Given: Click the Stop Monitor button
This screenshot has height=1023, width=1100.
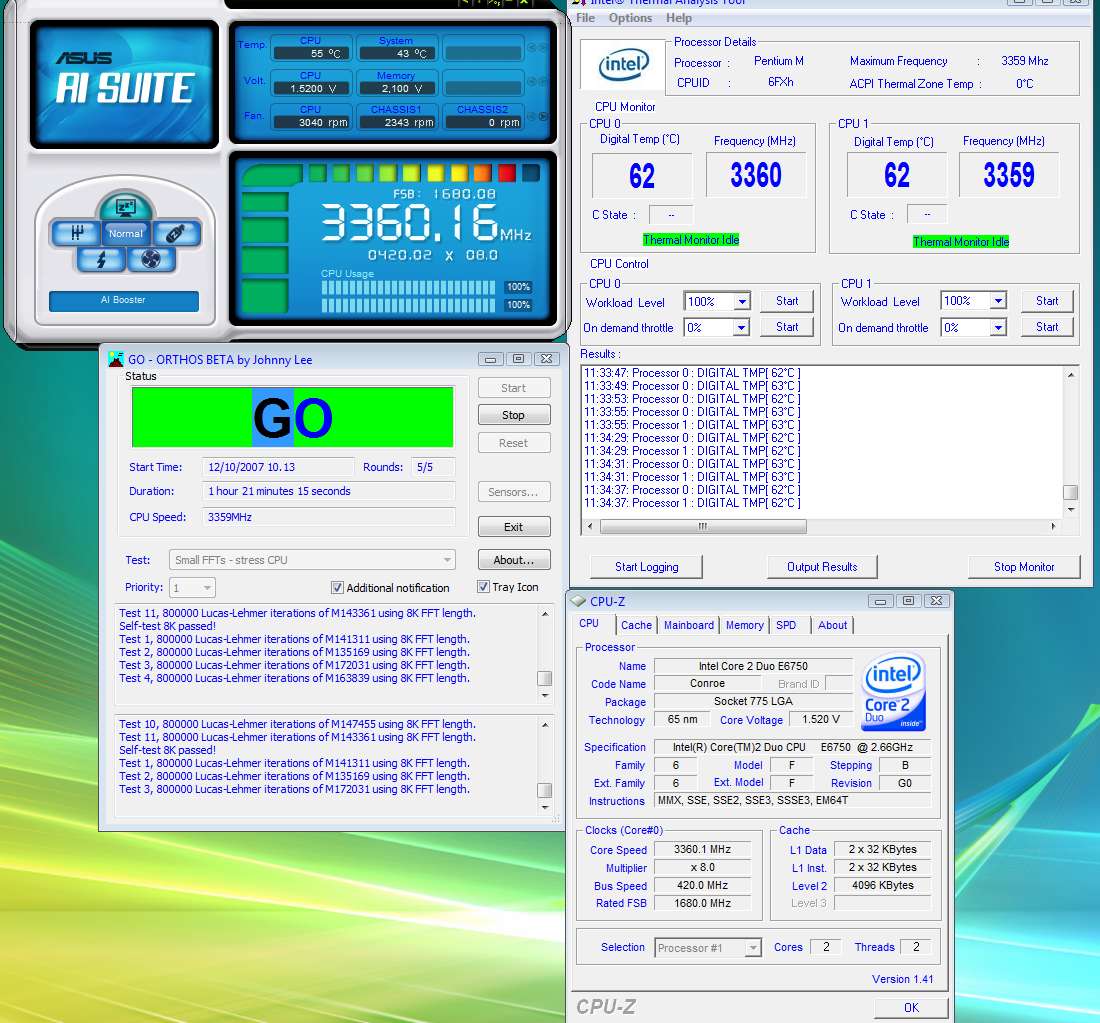Looking at the screenshot, I should 1024,567.
